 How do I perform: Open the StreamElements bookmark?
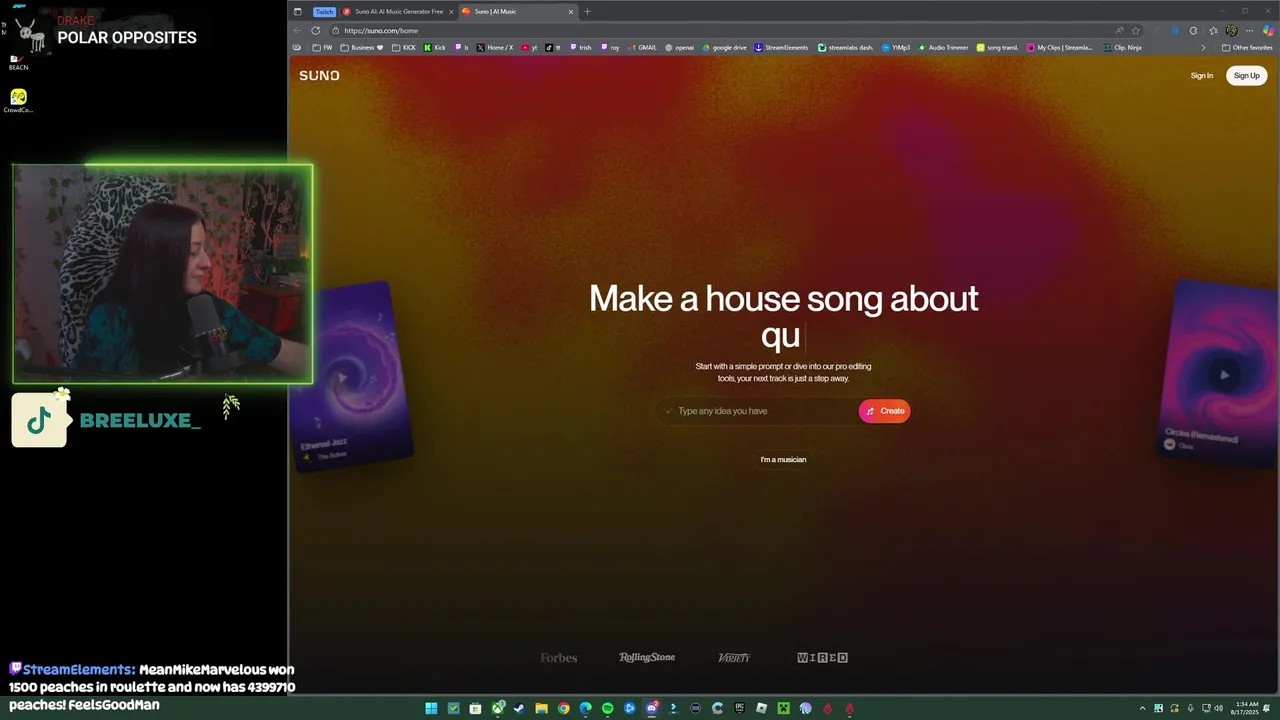[782, 47]
